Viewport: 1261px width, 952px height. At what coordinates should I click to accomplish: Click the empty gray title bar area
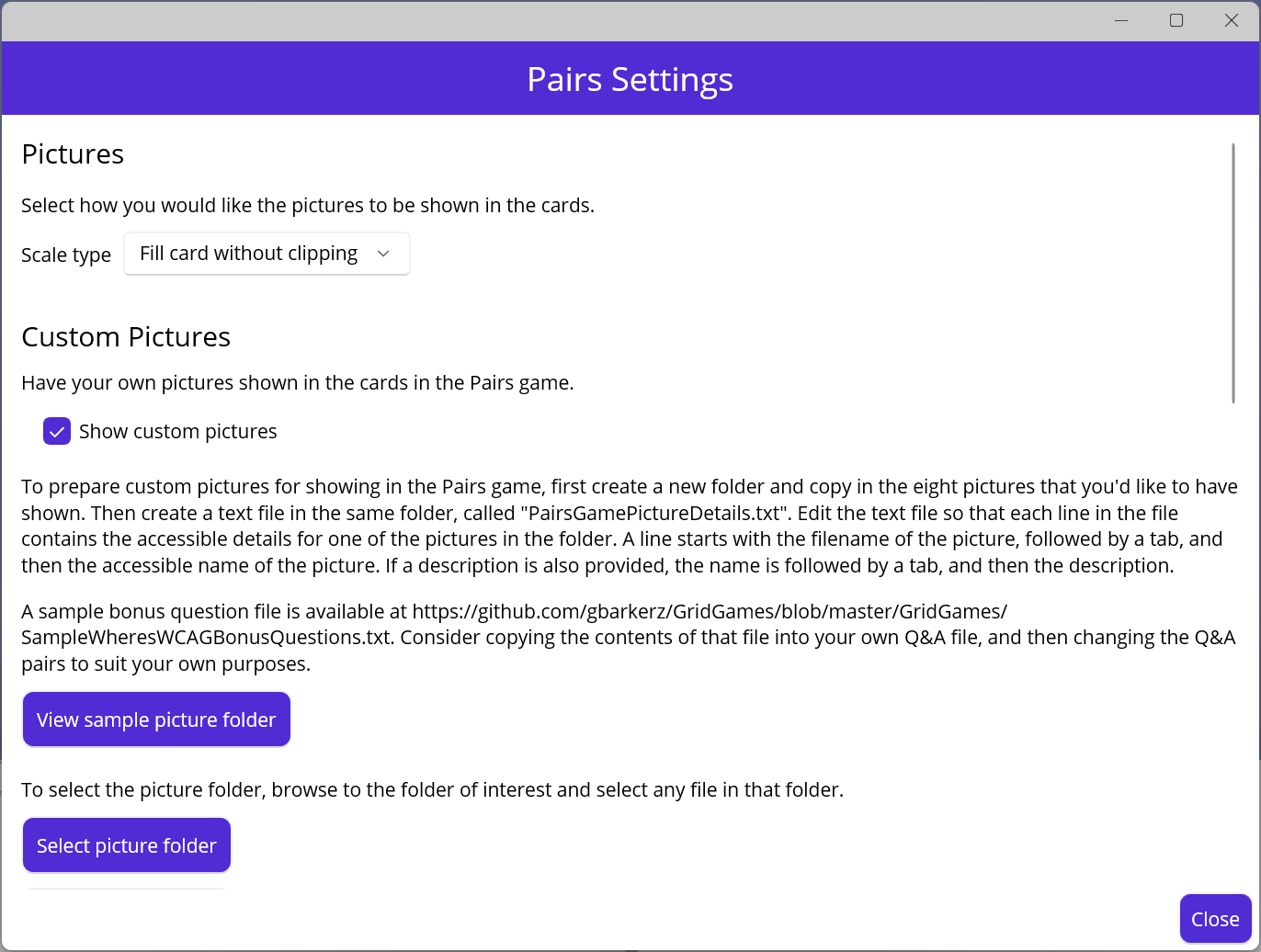(551, 20)
